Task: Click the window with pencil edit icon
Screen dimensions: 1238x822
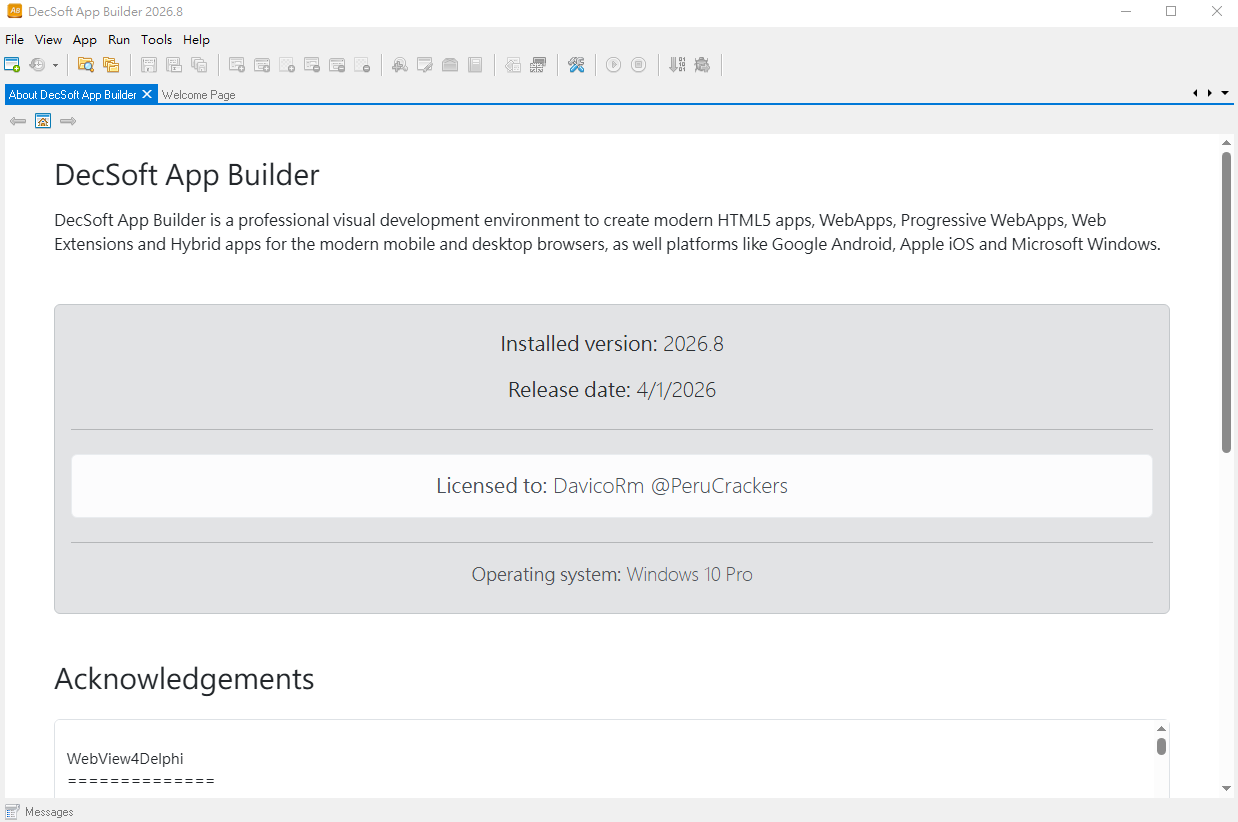Action: pos(425,65)
